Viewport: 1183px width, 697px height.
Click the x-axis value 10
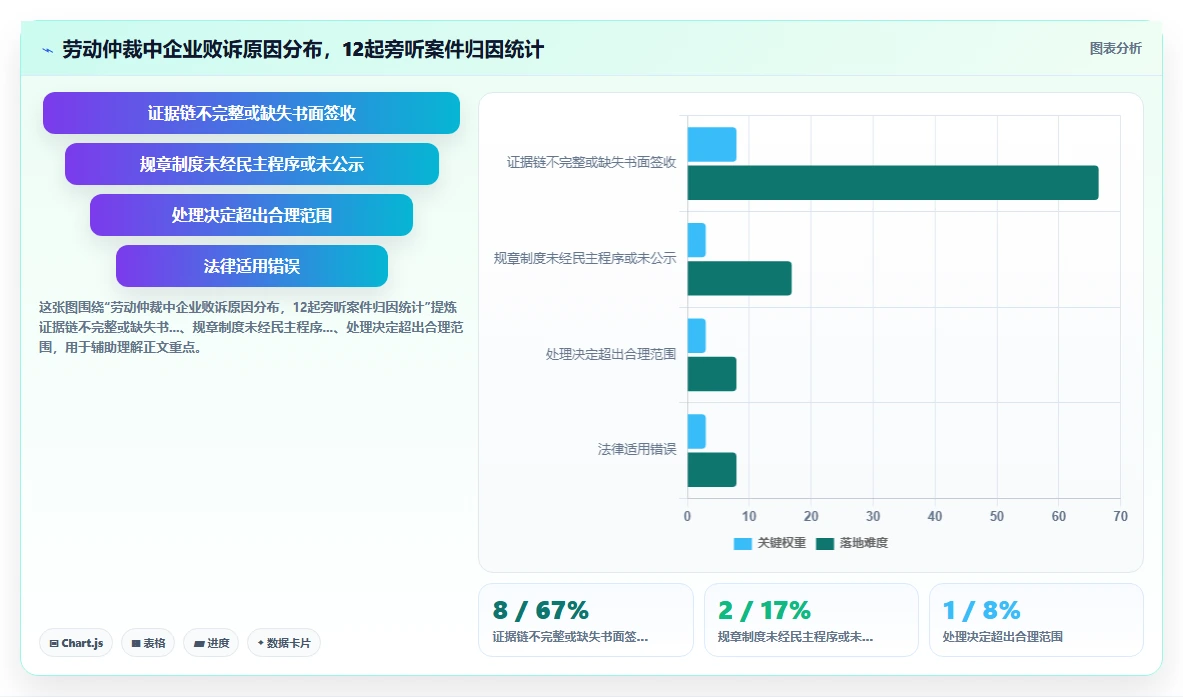[x=749, y=516]
